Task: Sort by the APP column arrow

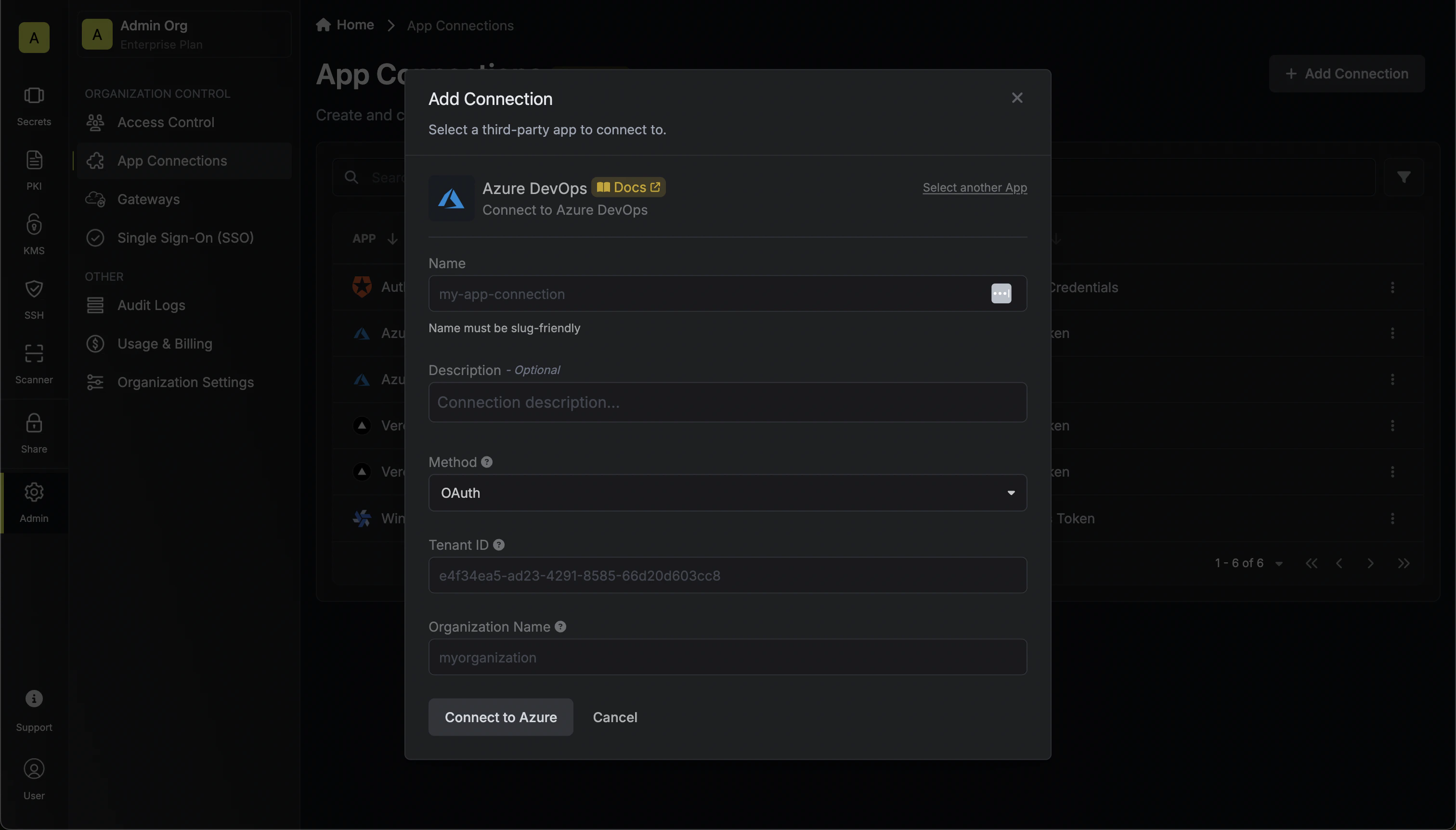Action: [x=392, y=239]
